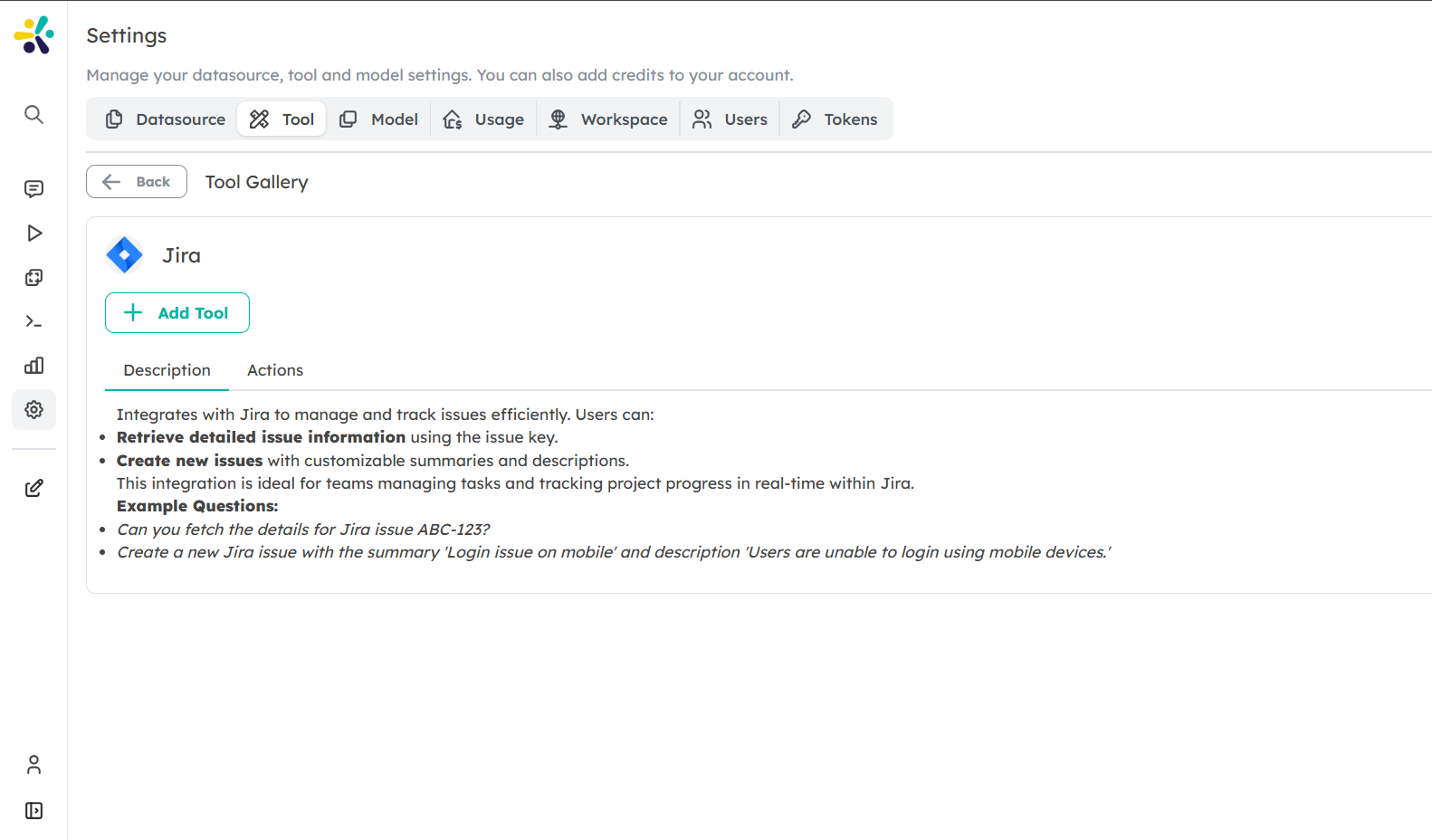Click 'This integration is ideal for teams' line

coord(515,483)
